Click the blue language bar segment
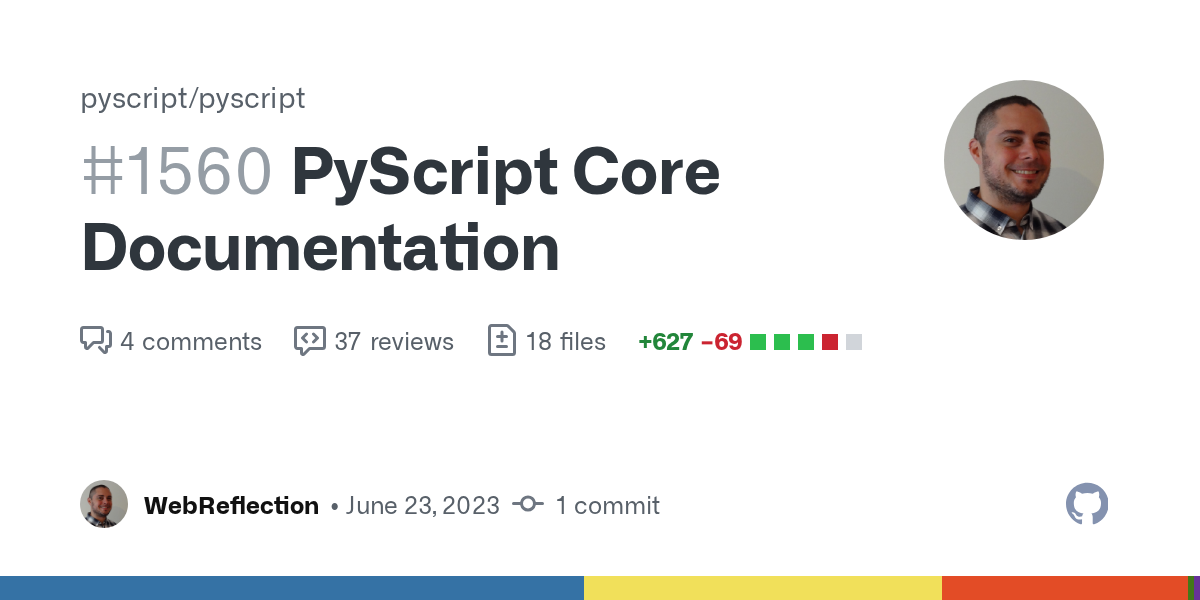 point(291,588)
